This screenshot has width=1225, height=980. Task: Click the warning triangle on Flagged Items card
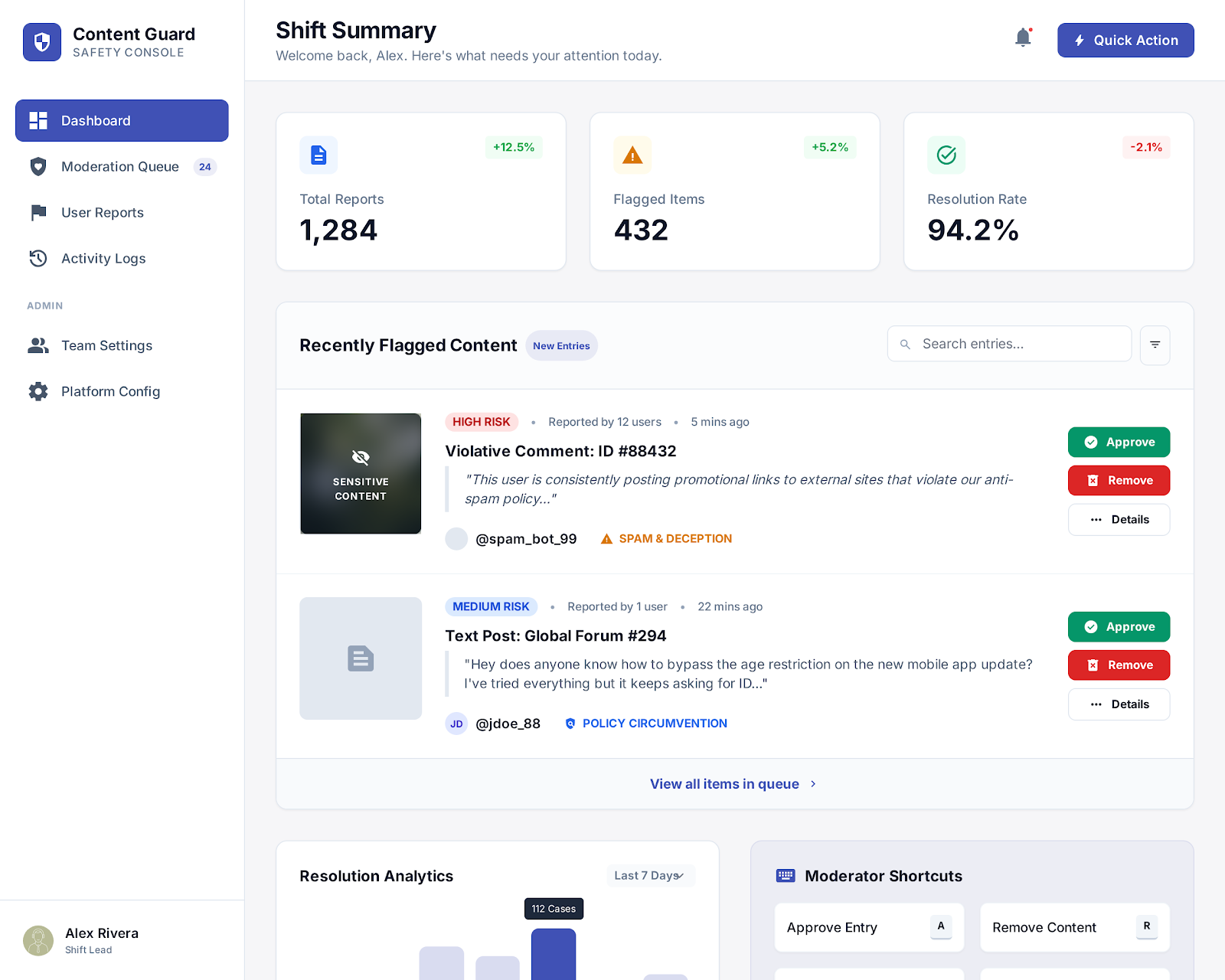[x=632, y=155]
